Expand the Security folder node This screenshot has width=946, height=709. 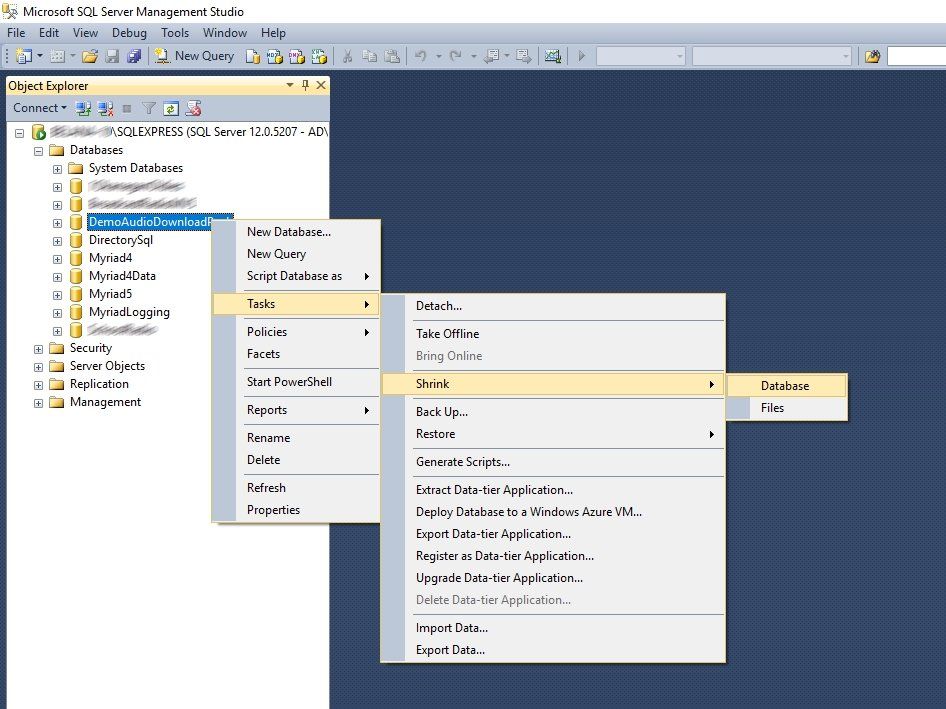pos(39,349)
